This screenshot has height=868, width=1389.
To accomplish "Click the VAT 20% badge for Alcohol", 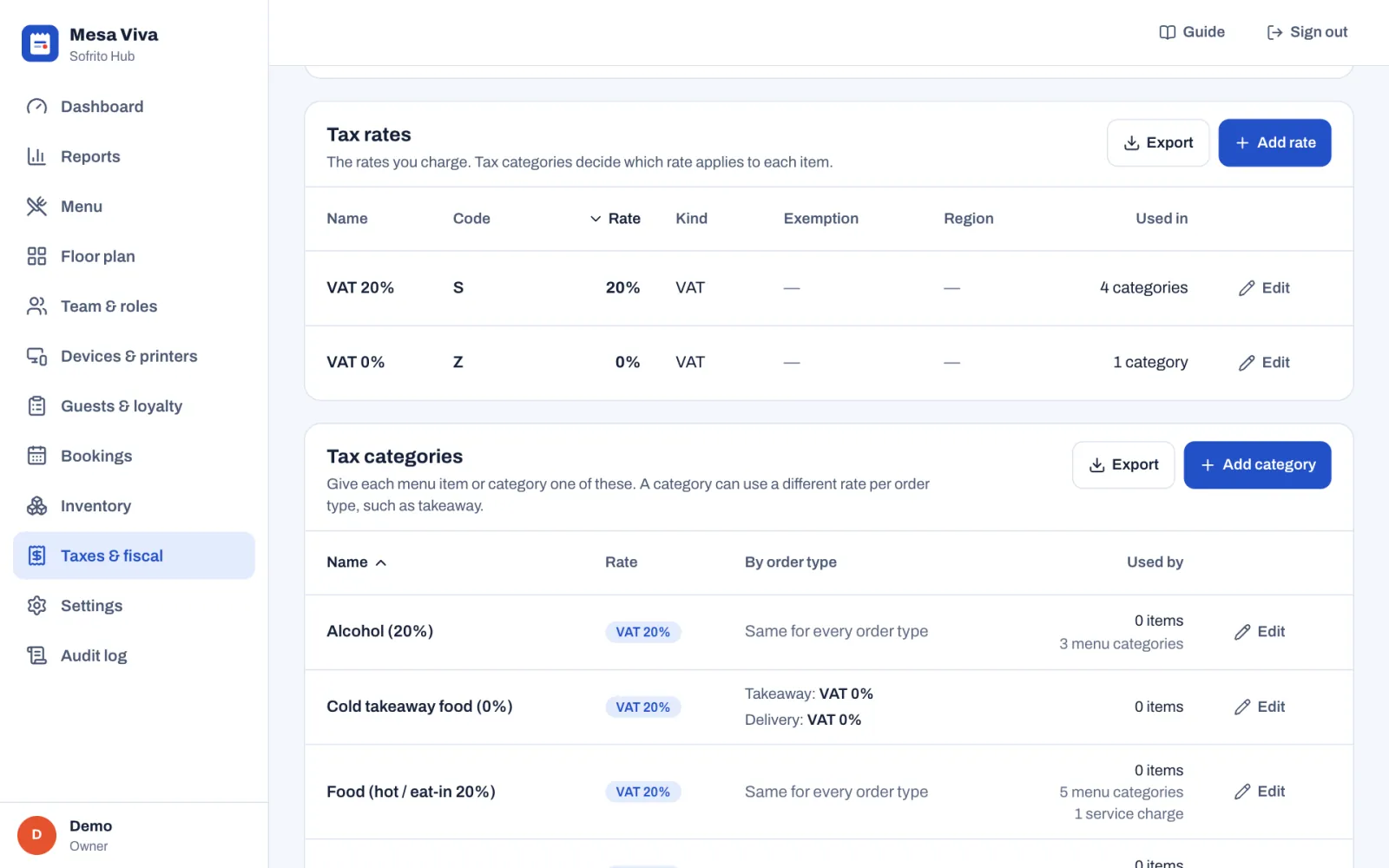I will (x=642, y=632).
